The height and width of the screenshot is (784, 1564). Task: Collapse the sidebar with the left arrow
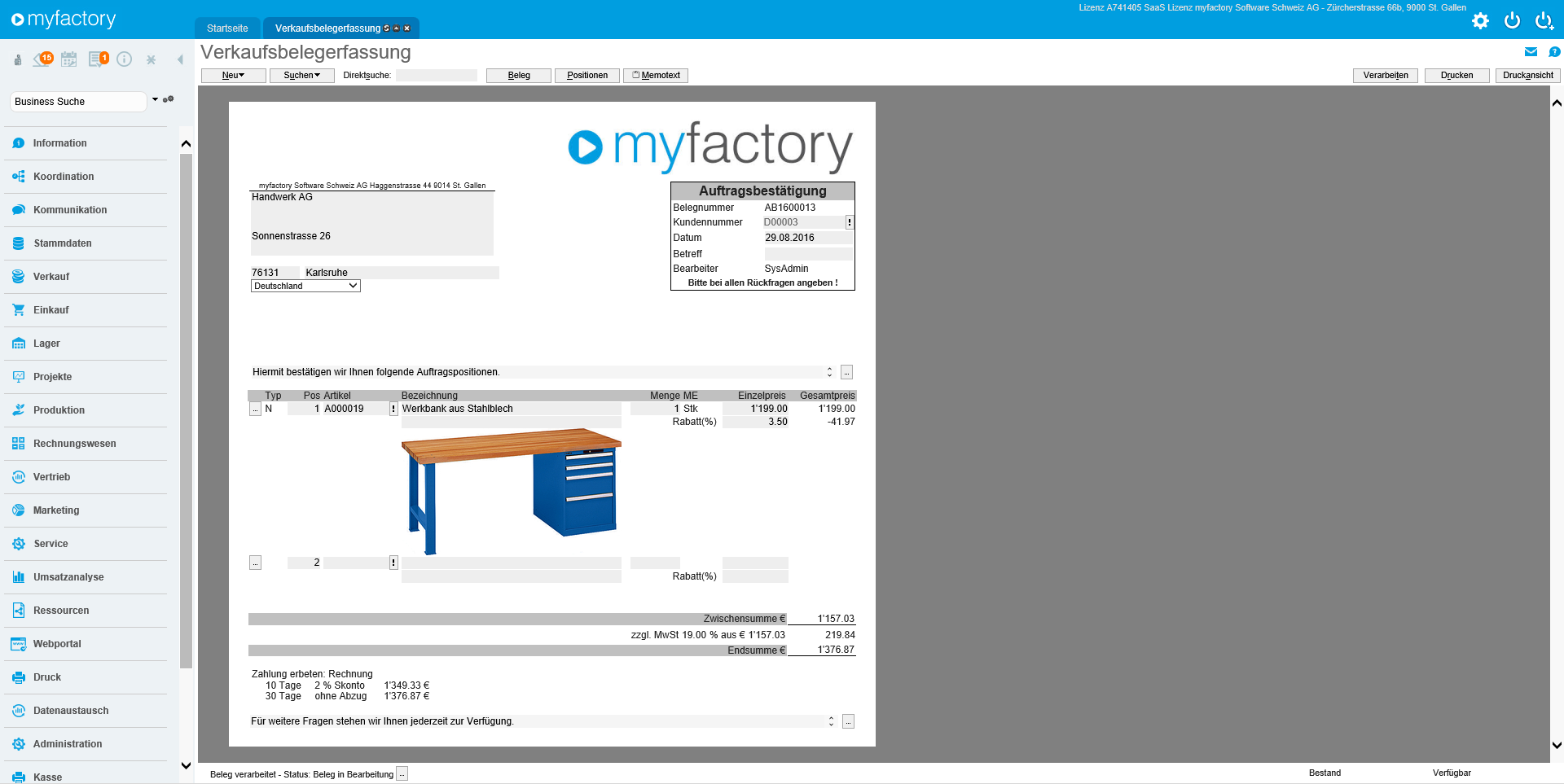180,59
